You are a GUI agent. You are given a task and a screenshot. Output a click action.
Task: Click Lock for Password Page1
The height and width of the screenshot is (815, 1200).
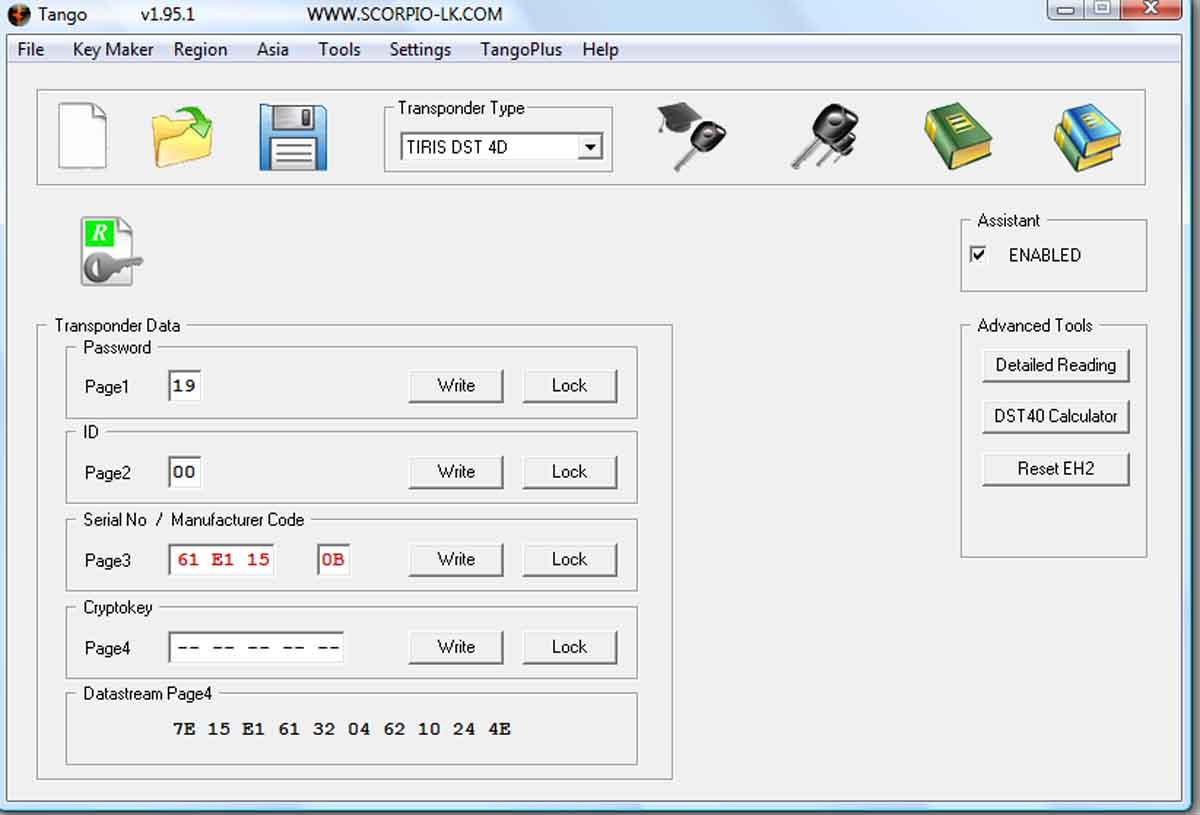[x=570, y=386]
